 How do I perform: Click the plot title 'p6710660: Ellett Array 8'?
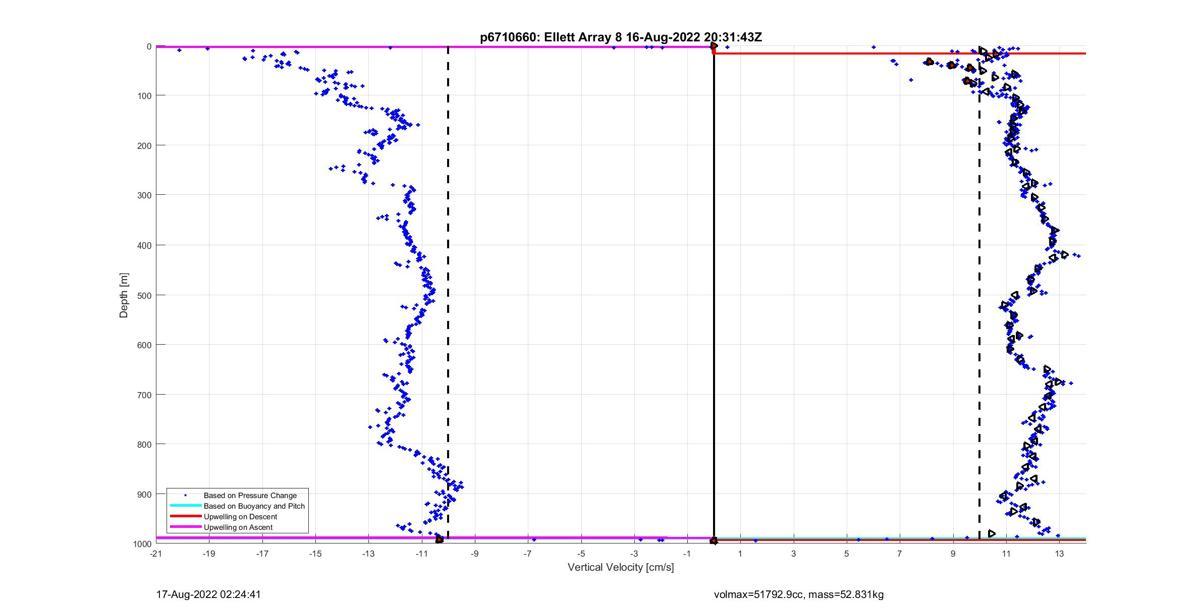click(551, 37)
